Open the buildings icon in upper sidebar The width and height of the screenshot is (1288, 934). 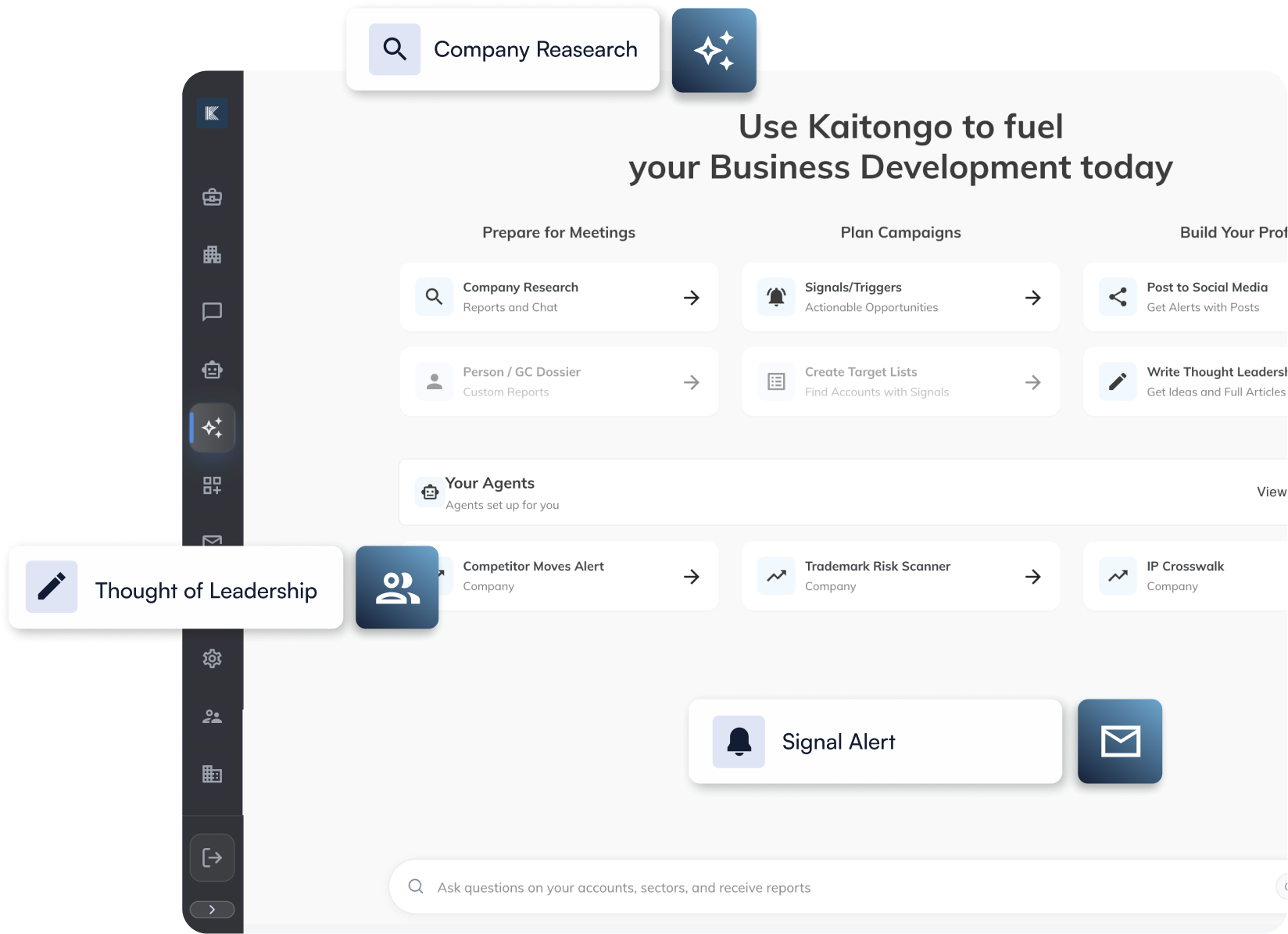click(x=212, y=255)
